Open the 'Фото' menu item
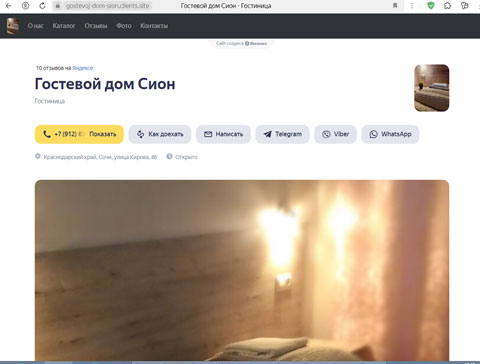Screen dimensions: 480x364 [x=124, y=26]
